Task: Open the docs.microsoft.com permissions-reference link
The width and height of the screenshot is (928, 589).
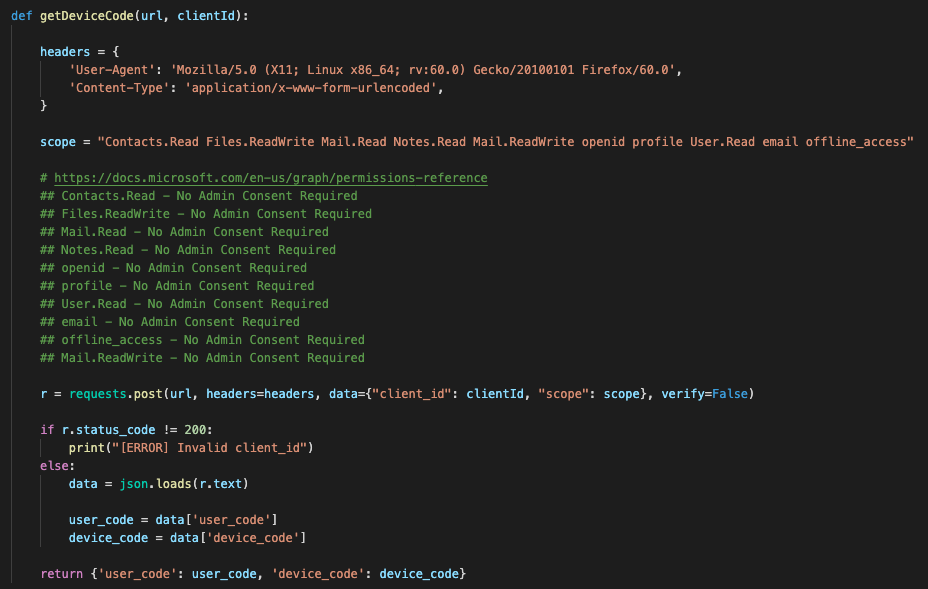Action: click(x=270, y=178)
